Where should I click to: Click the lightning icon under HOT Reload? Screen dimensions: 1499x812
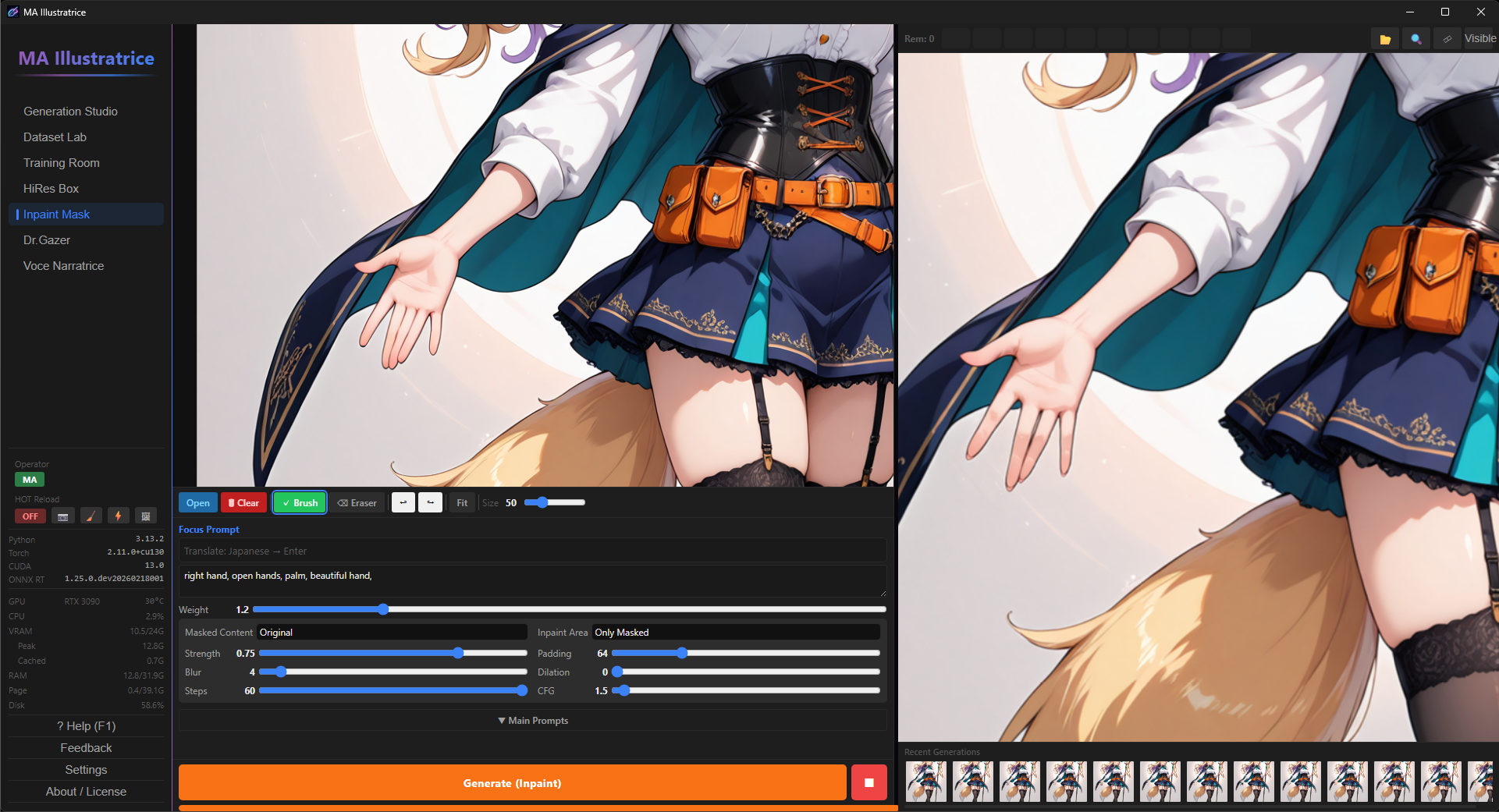coord(118,516)
